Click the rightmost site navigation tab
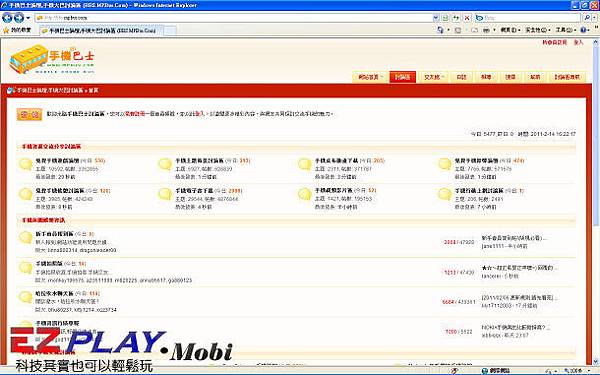This screenshot has width=600, height=375. point(567,77)
